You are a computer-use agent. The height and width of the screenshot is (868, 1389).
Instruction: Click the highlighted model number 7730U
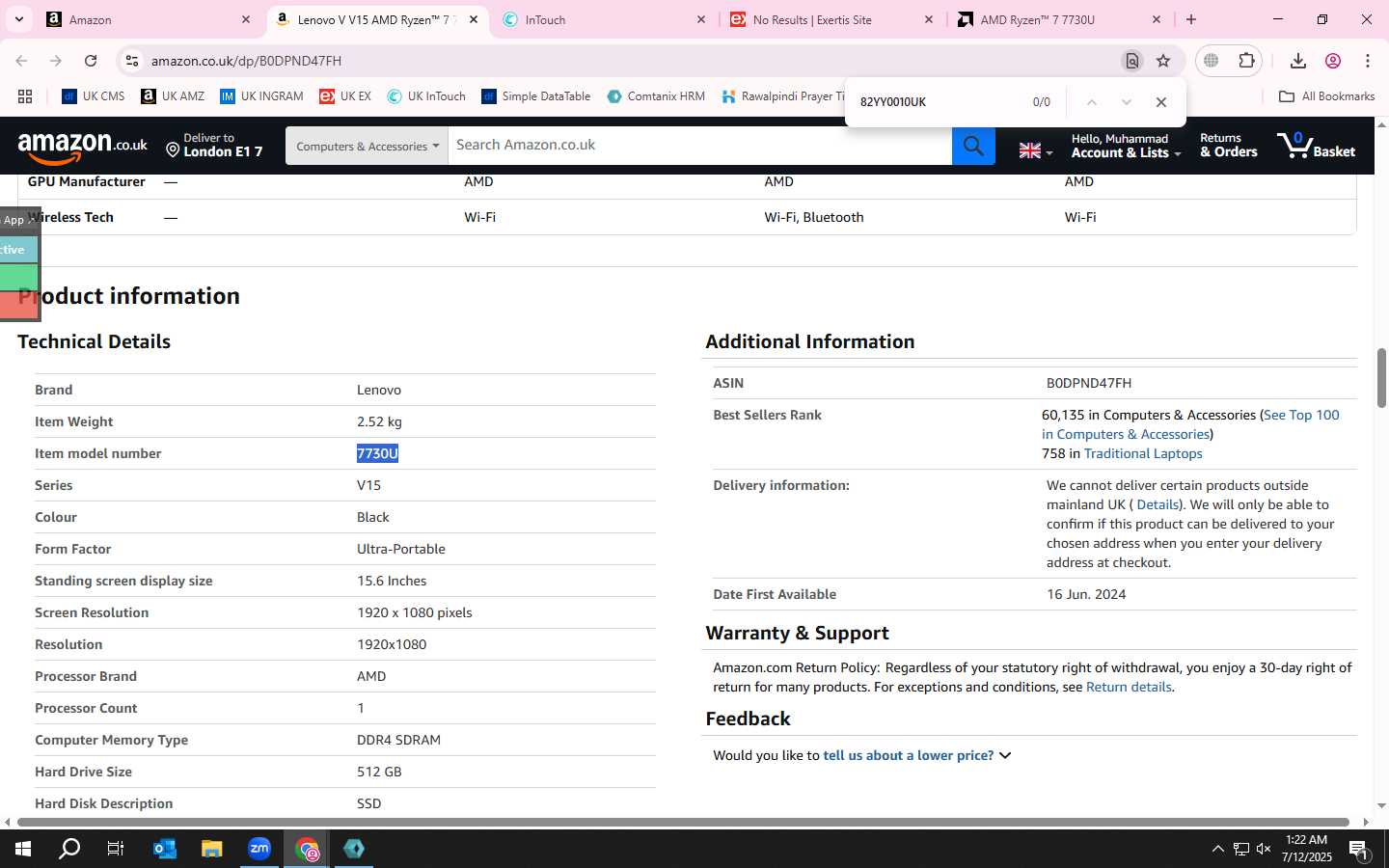tap(377, 453)
